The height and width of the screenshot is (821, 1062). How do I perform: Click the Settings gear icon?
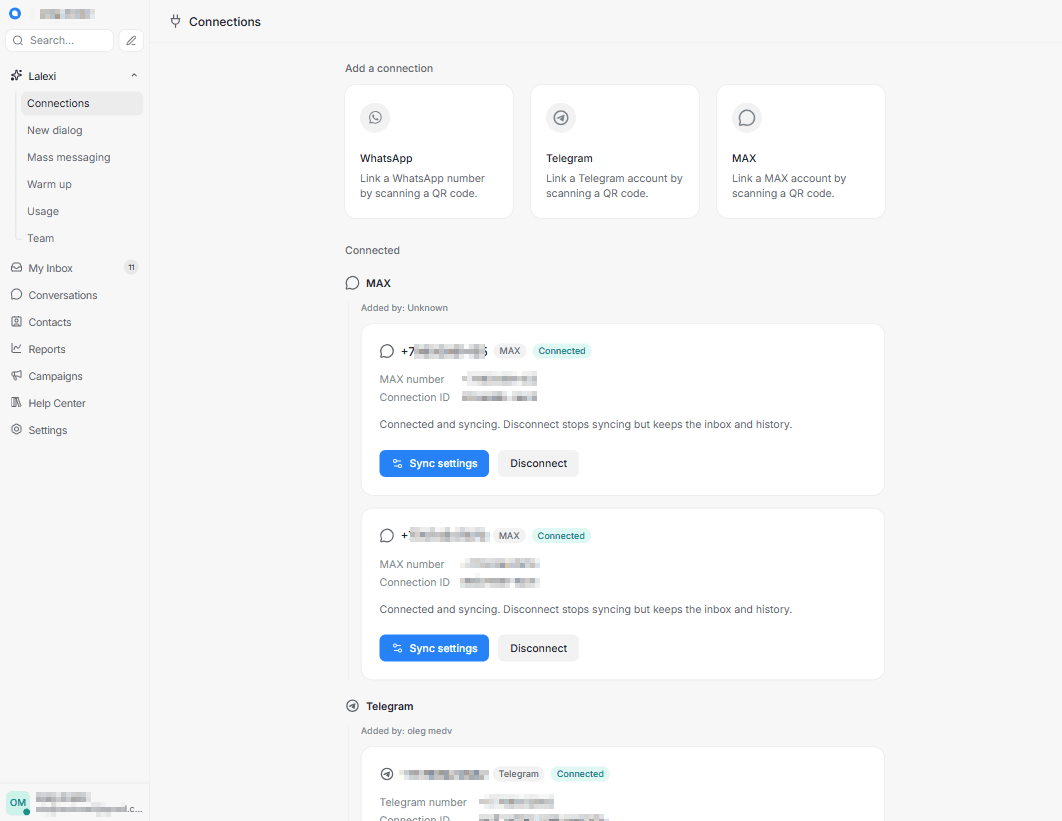coord(17,429)
